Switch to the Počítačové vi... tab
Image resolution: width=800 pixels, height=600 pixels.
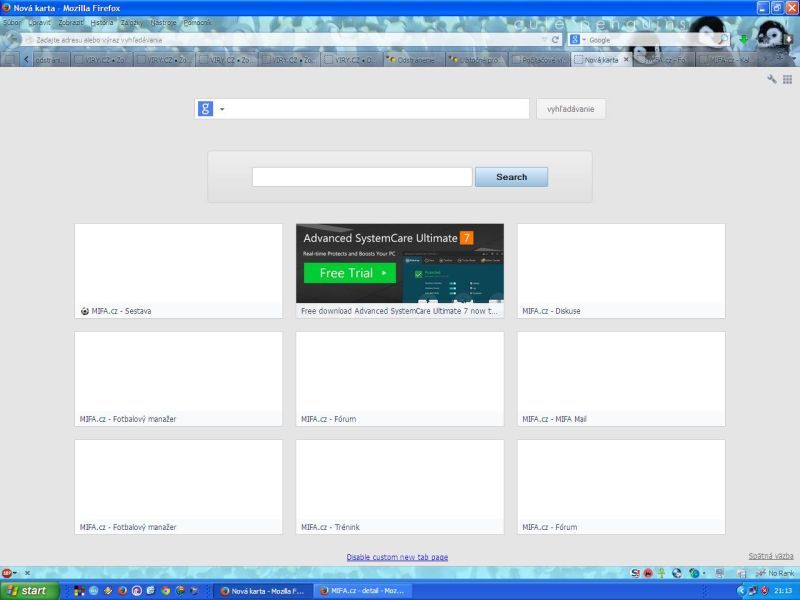point(541,60)
